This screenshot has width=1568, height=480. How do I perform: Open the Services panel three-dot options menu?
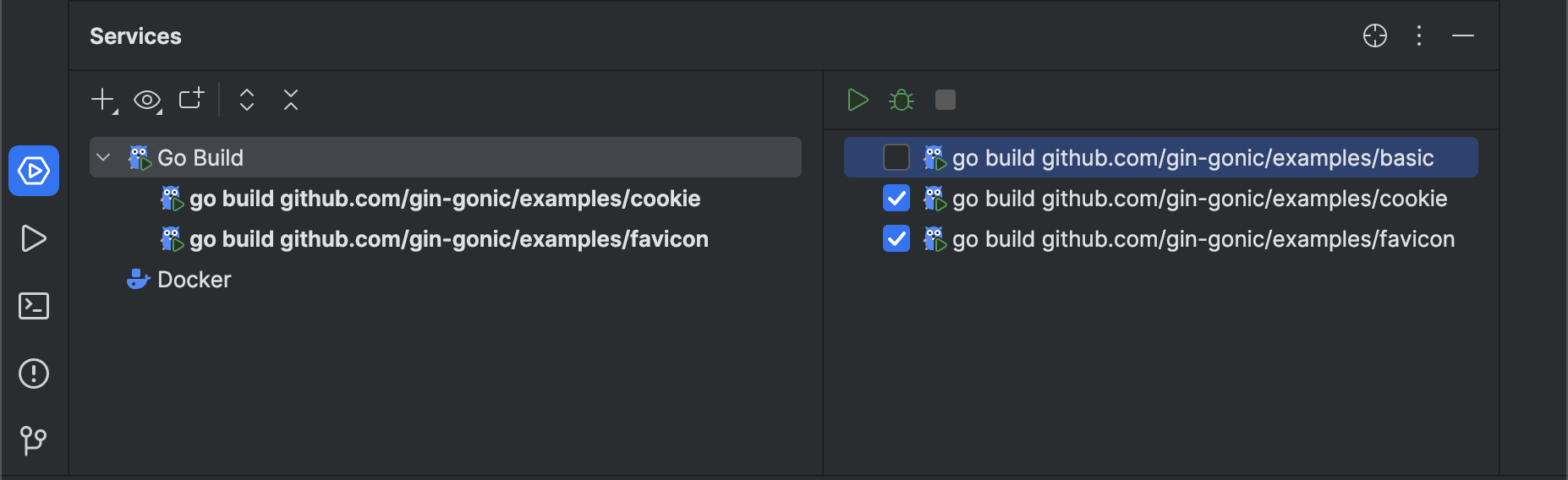tap(1419, 35)
